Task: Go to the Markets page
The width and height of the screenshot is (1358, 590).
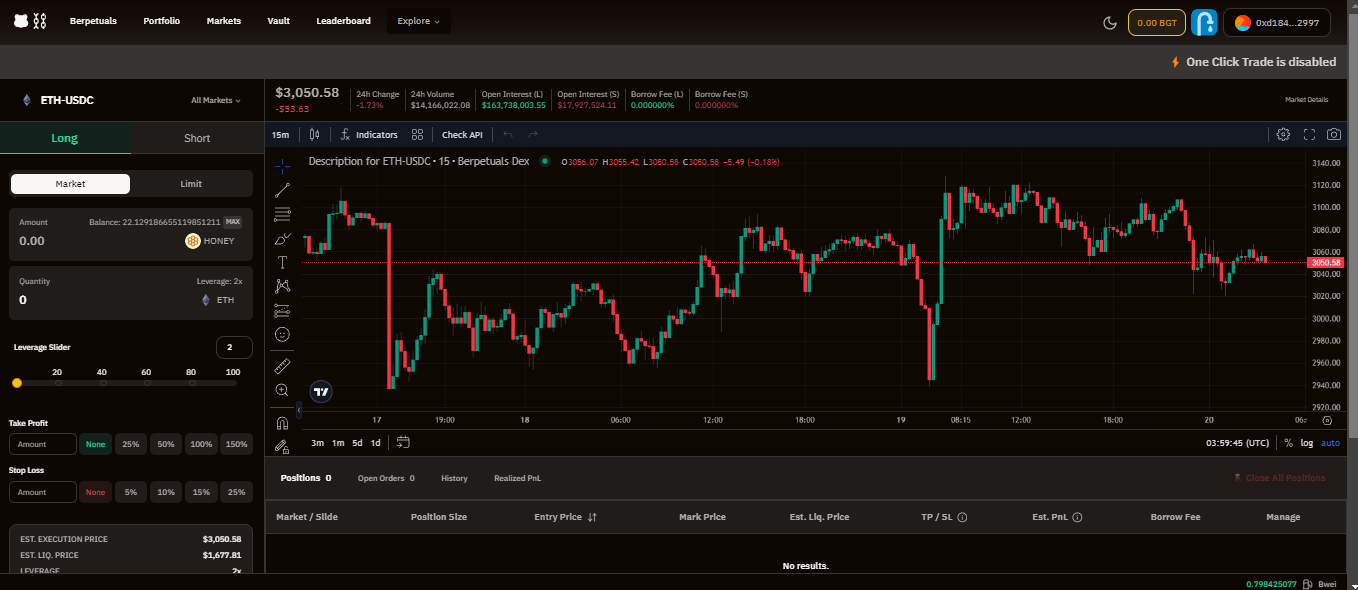Action: pyautogui.click(x=224, y=21)
